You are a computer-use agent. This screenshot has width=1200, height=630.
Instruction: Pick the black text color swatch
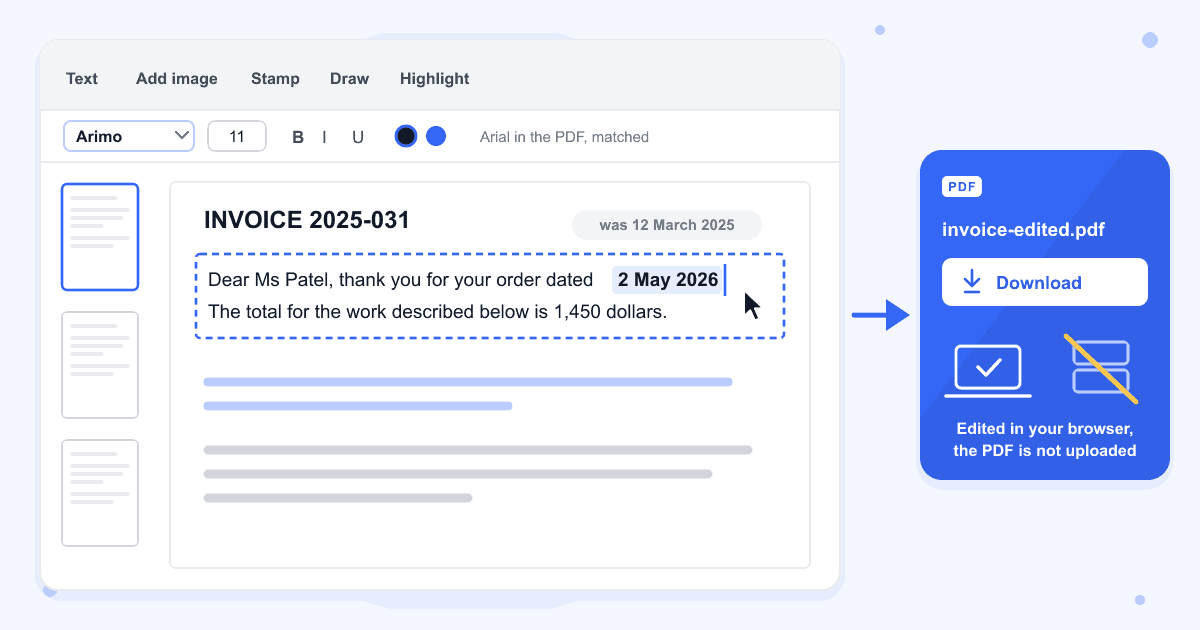click(x=406, y=136)
